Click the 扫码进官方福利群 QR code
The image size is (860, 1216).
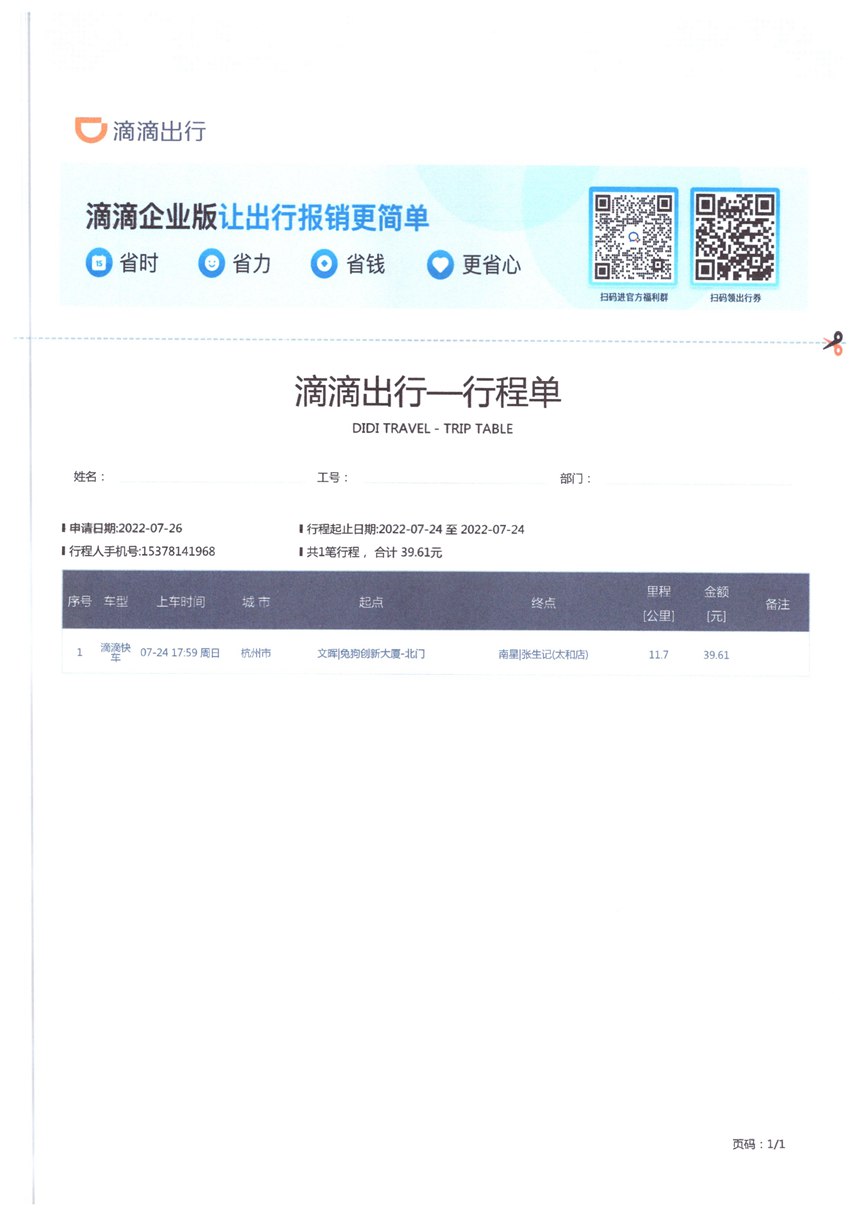(x=633, y=237)
